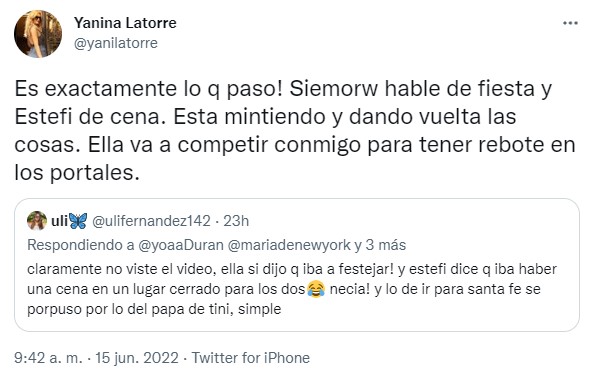Viewport: 596px width, 383px height.
Task: Open the quoted tweet body text
Action: point(292,289)
